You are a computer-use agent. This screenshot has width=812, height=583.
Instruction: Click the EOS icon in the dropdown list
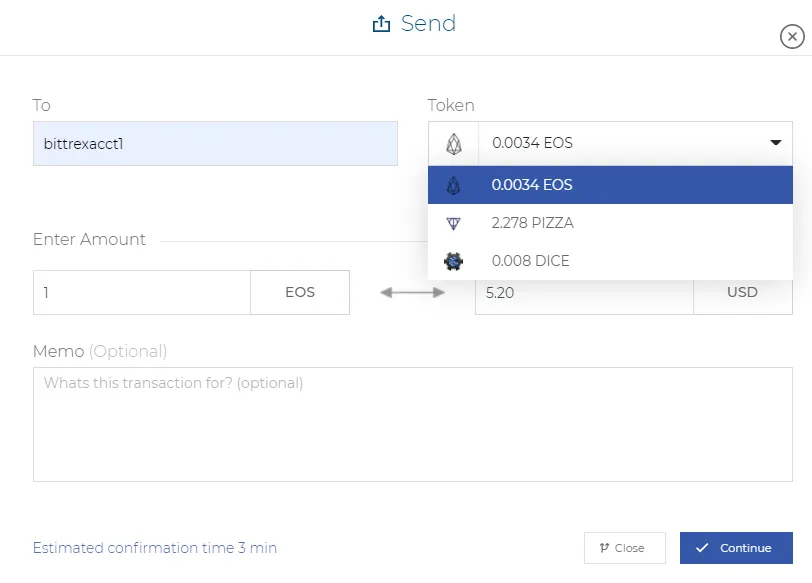pyautogui.click(x=453, y=185)
